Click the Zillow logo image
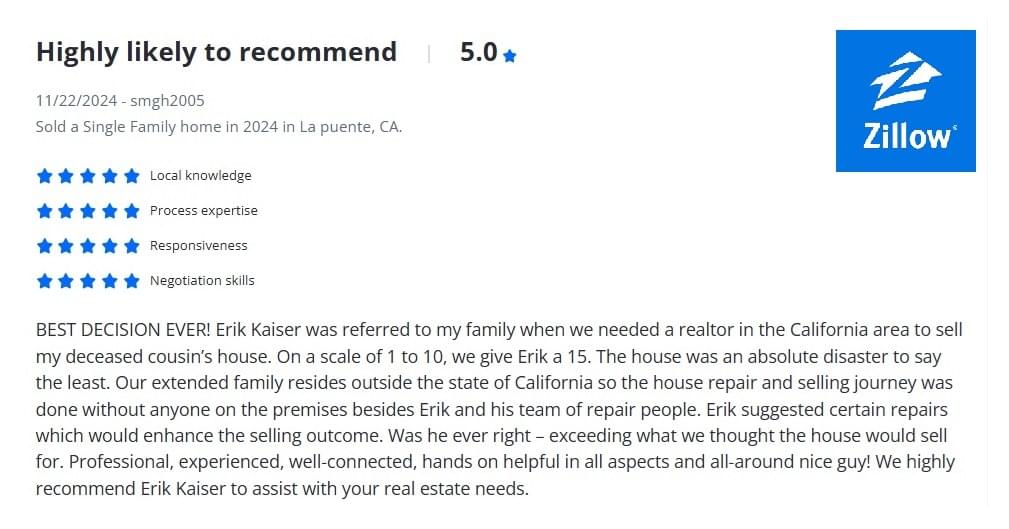This screenshot has width=1009, height=529. [905, 101]
